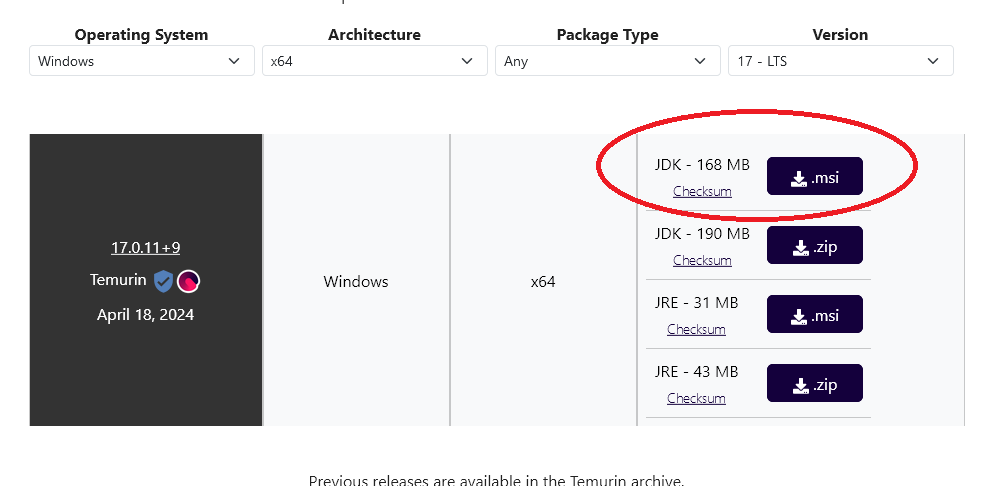Click the pink Temurin AQAvit badge icon
Viewport: 1004px width, 486px height.
point(189,281)
